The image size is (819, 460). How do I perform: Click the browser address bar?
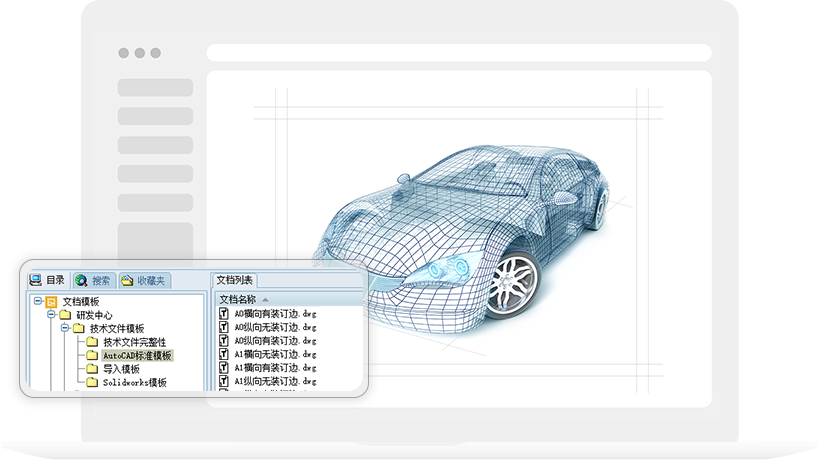pyautogui.click(x=458, y=53)
